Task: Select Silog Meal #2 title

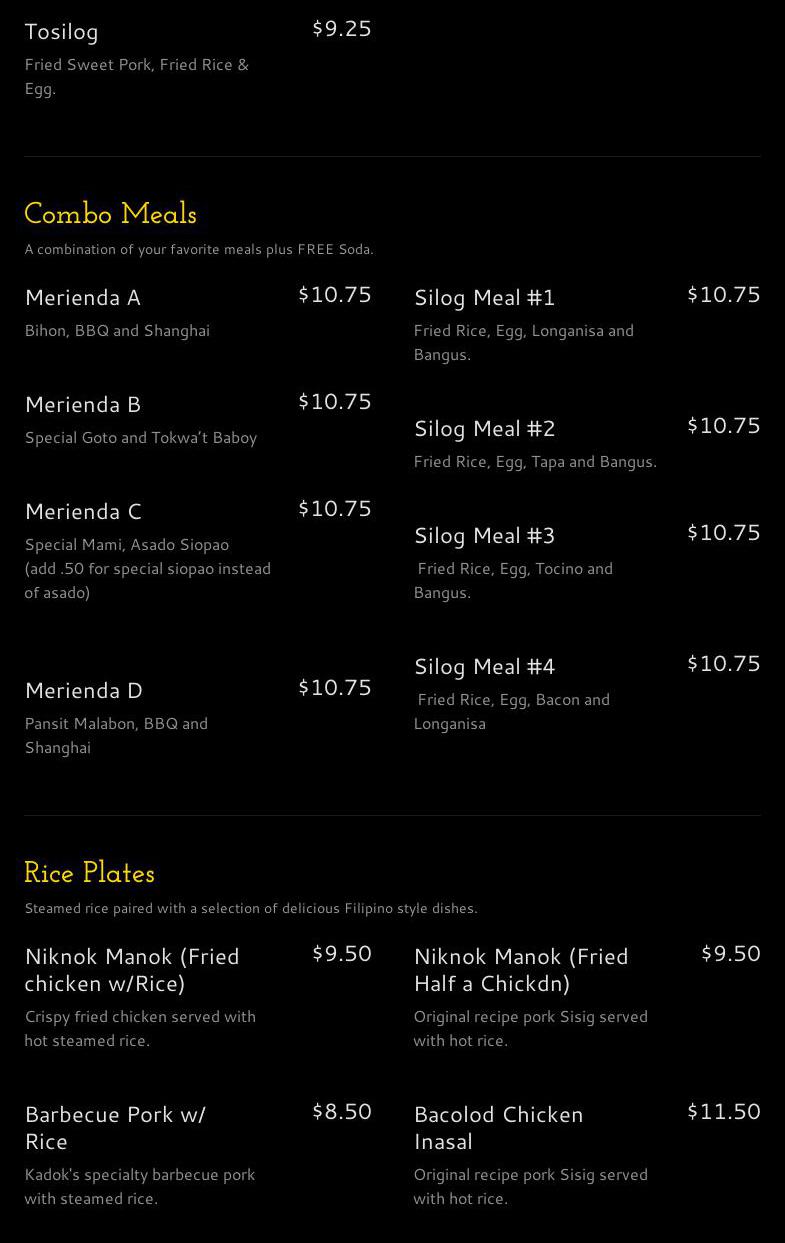Action: coord(484,429)
